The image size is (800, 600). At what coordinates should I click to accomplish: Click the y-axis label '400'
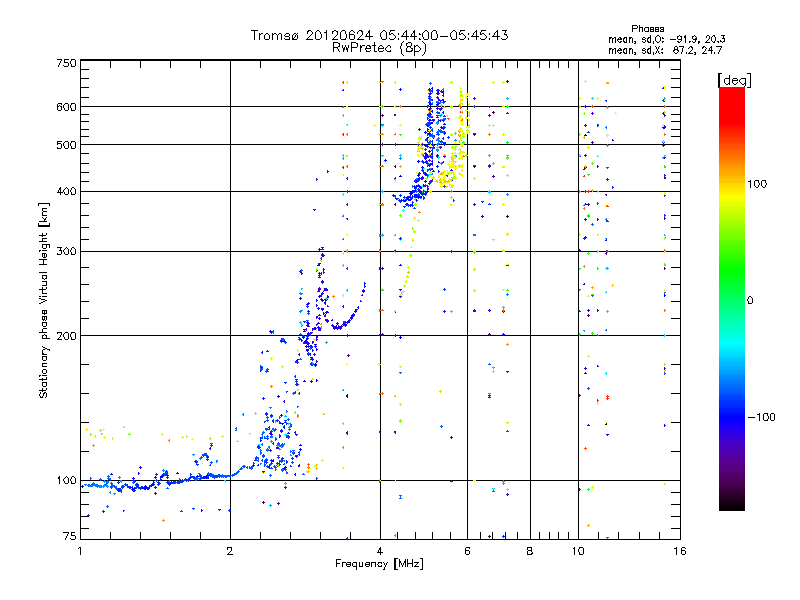click(66, 192)
